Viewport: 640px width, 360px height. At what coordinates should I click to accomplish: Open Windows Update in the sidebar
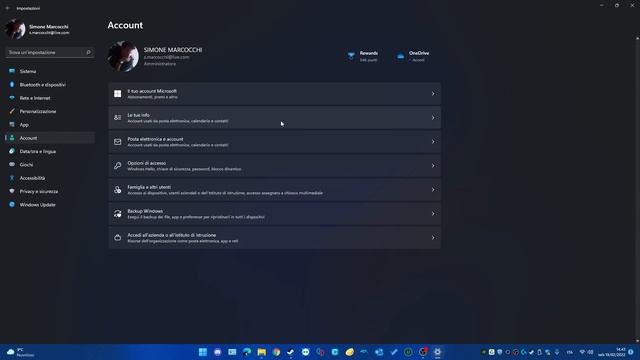click(50, 205)
